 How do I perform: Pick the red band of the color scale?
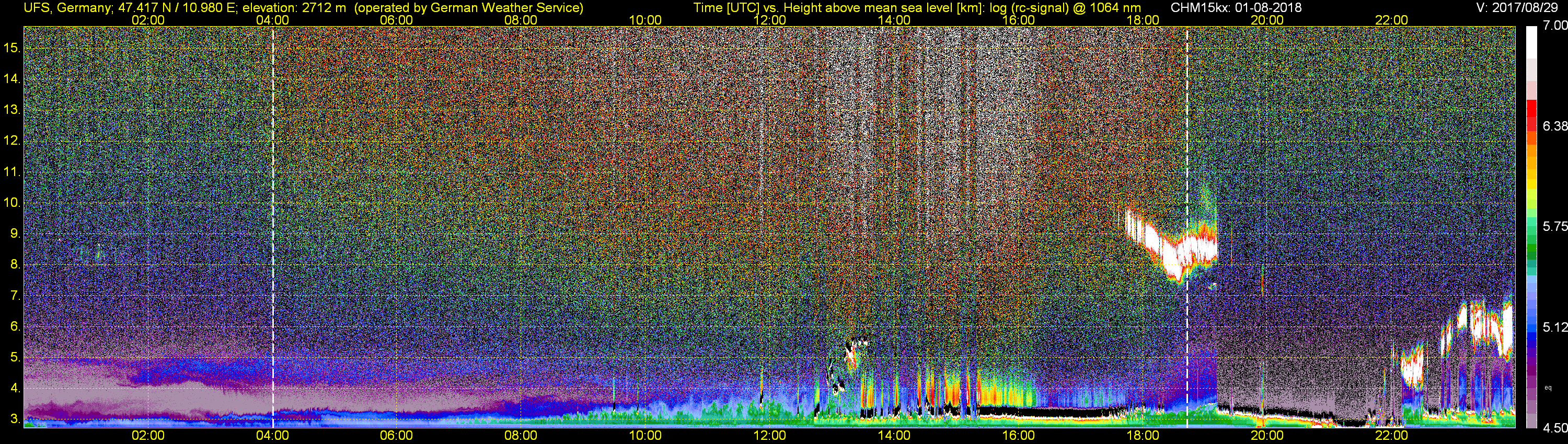tap(1531, 115)
